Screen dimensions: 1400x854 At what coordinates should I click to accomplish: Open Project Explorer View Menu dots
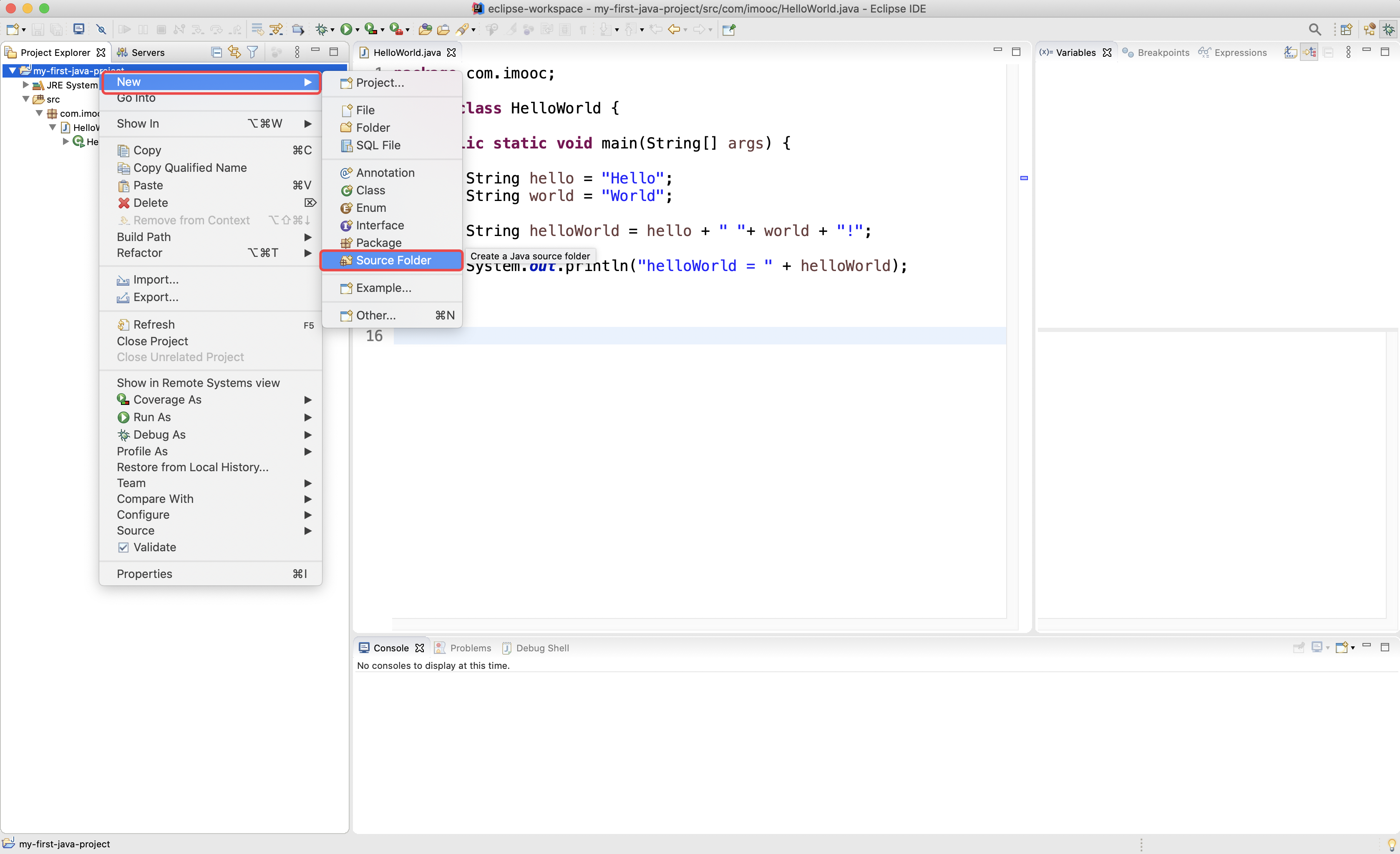(297, 52)
